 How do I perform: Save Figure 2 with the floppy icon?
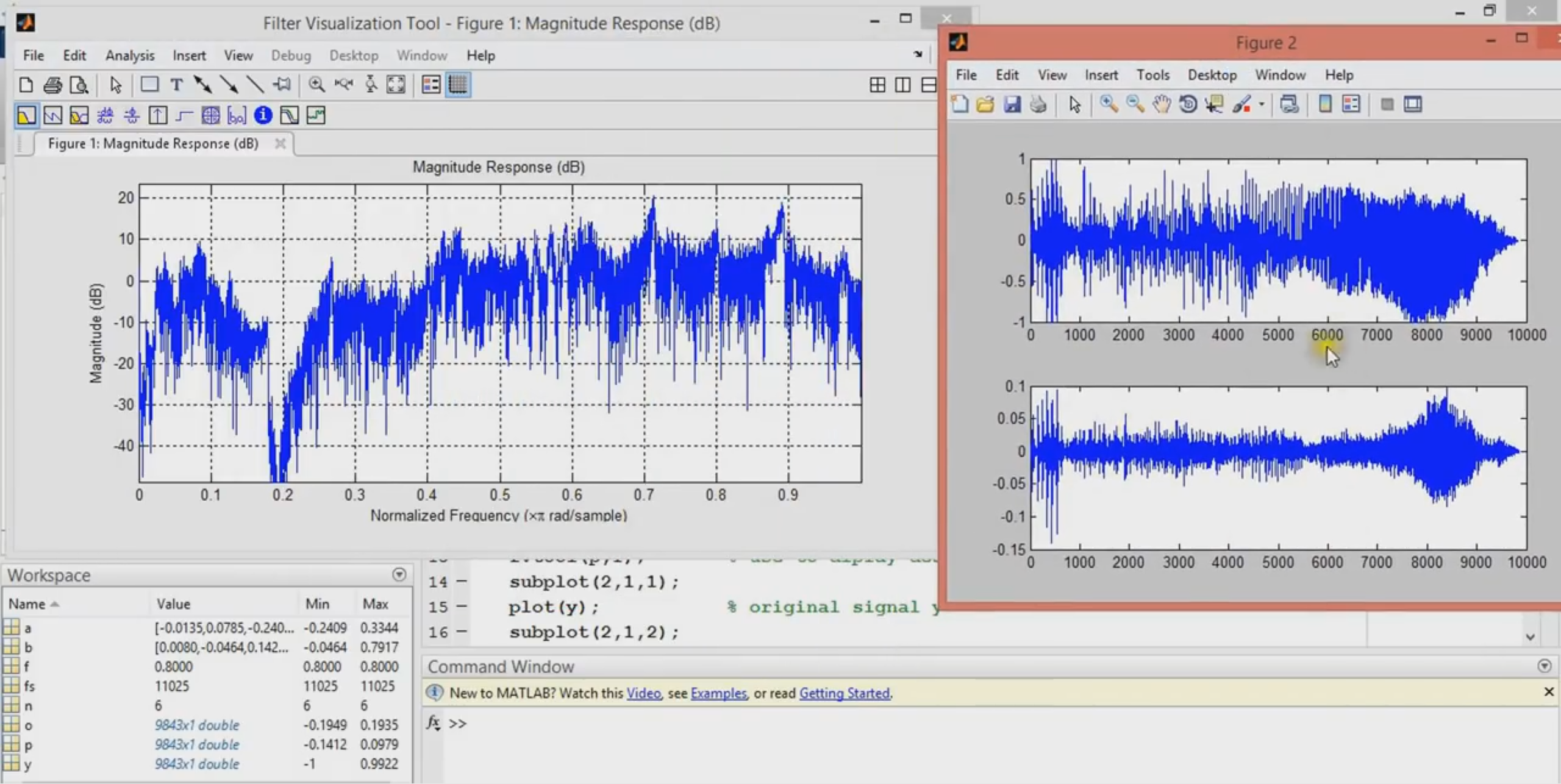1012,104
